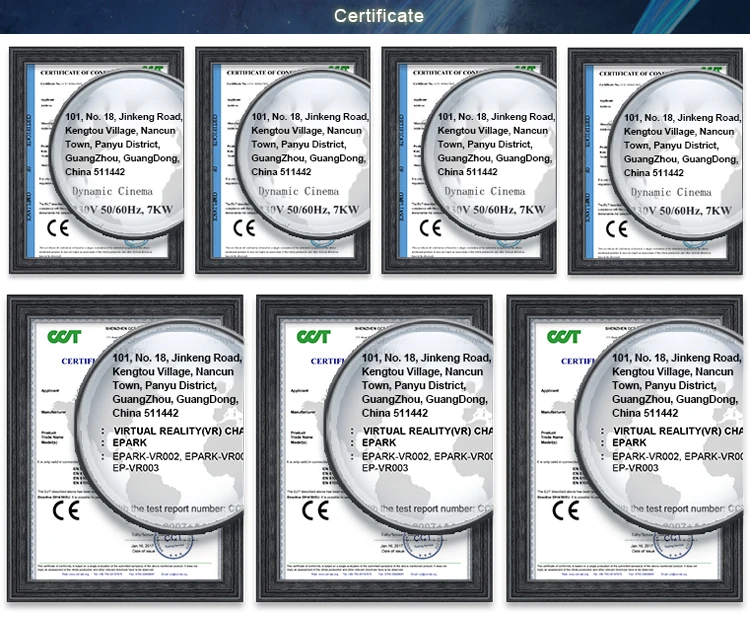
Task: Click the CCT logo on leftmost bottom certificate
Action: point(64,337)
